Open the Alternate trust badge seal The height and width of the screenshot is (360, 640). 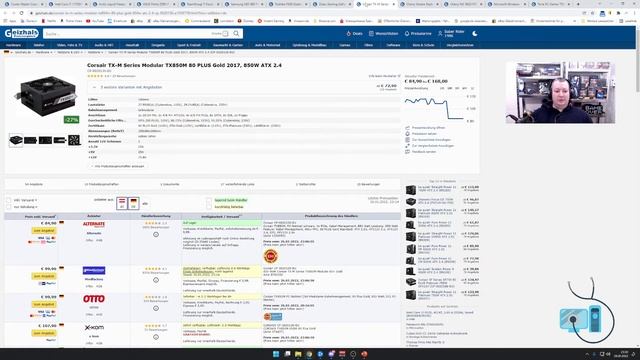pyautogui.click(x=271, y=256)
